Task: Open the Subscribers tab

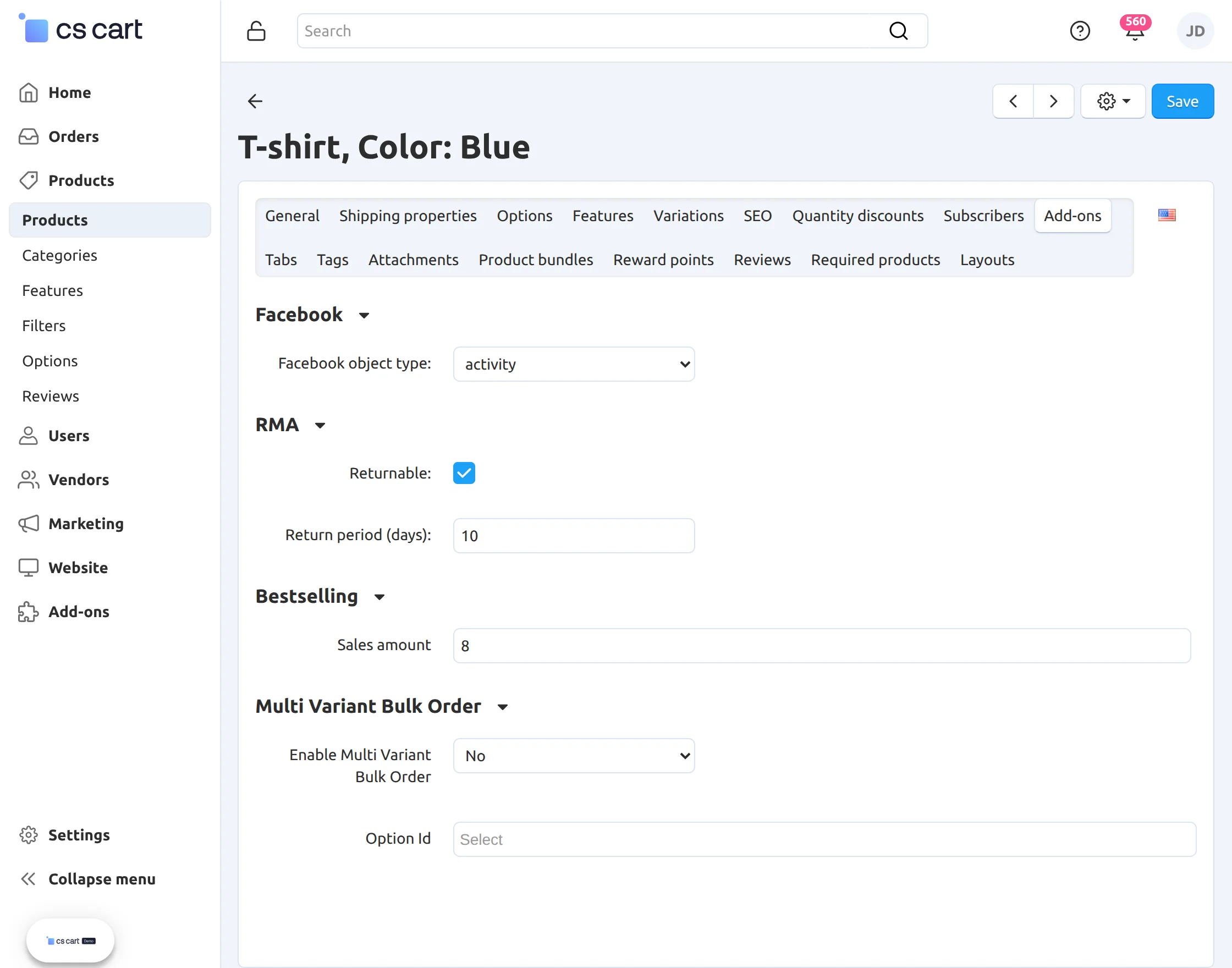Action: click(984, 216)
